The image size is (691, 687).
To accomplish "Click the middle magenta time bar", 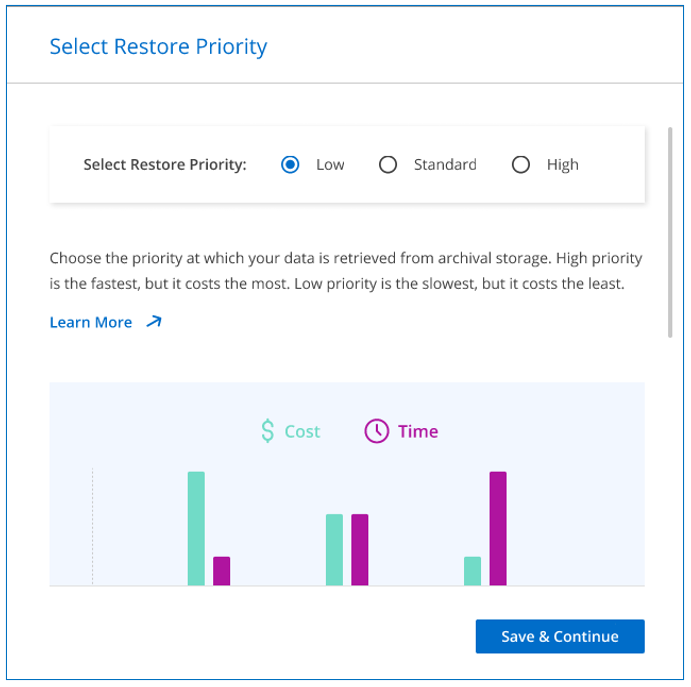I will [x=360, y=549].
